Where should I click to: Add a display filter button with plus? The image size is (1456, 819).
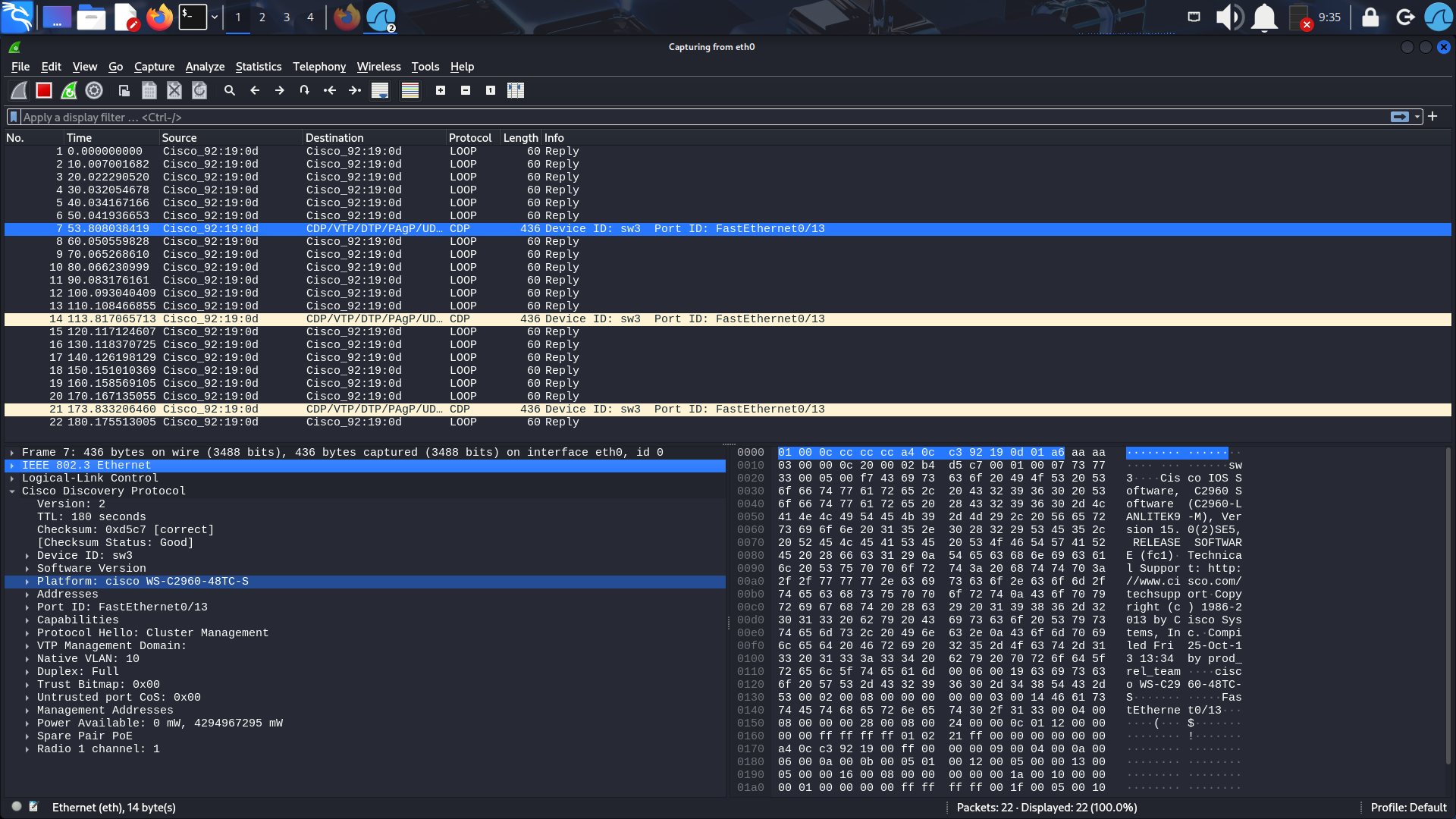pyautogui.click(x=1433, y=116)
